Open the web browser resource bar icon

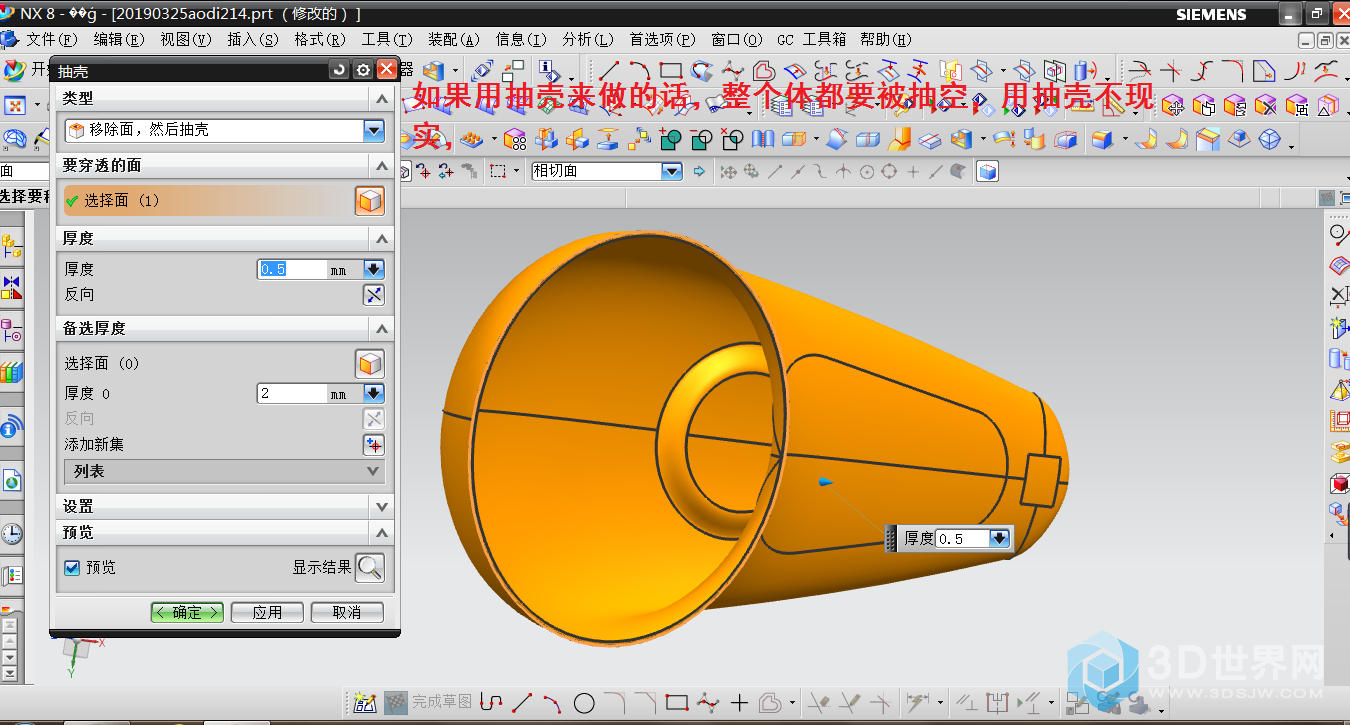(11, 481)
